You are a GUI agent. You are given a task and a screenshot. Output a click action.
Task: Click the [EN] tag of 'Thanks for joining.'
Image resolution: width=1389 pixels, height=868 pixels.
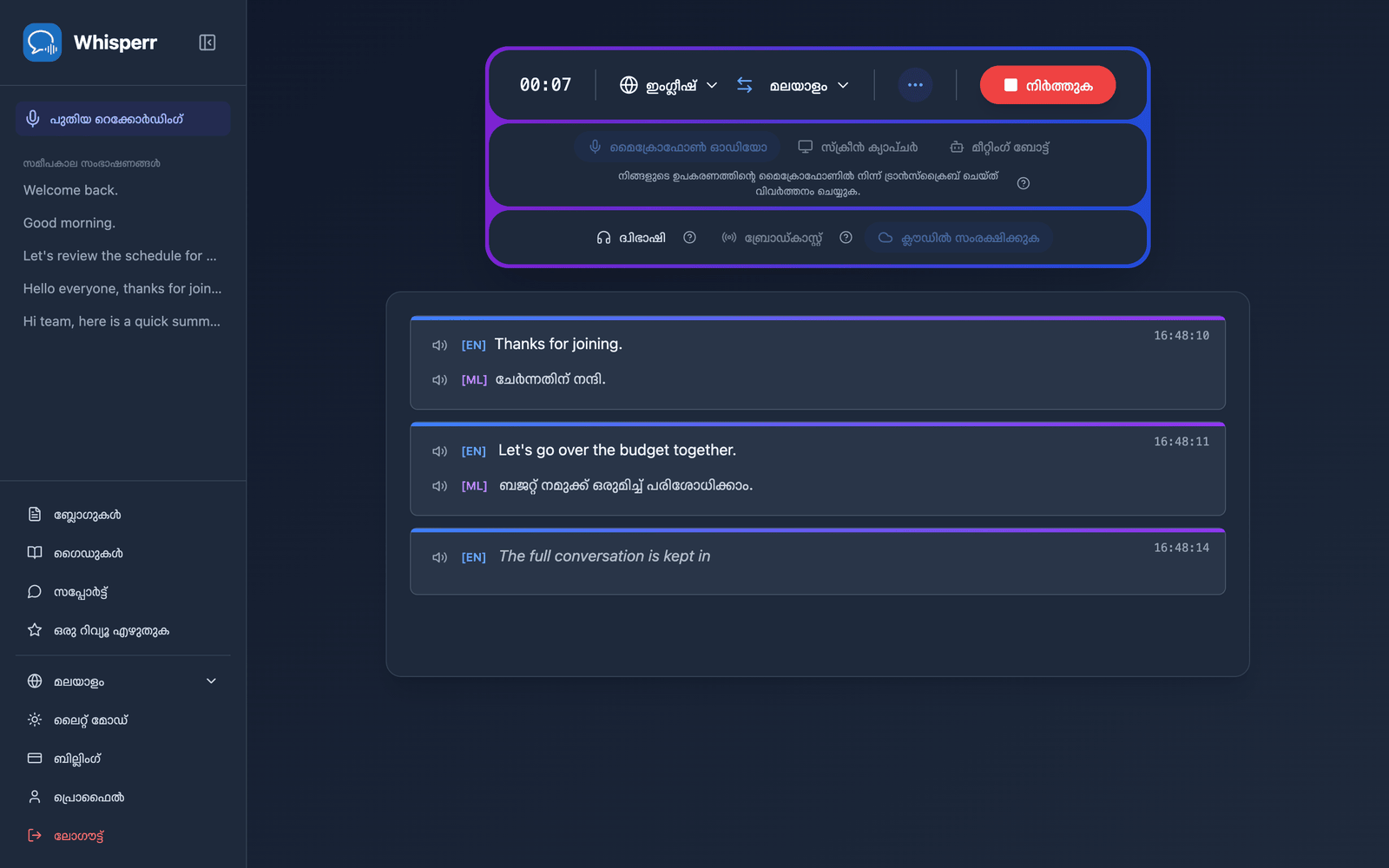click(x=473, y=345)
